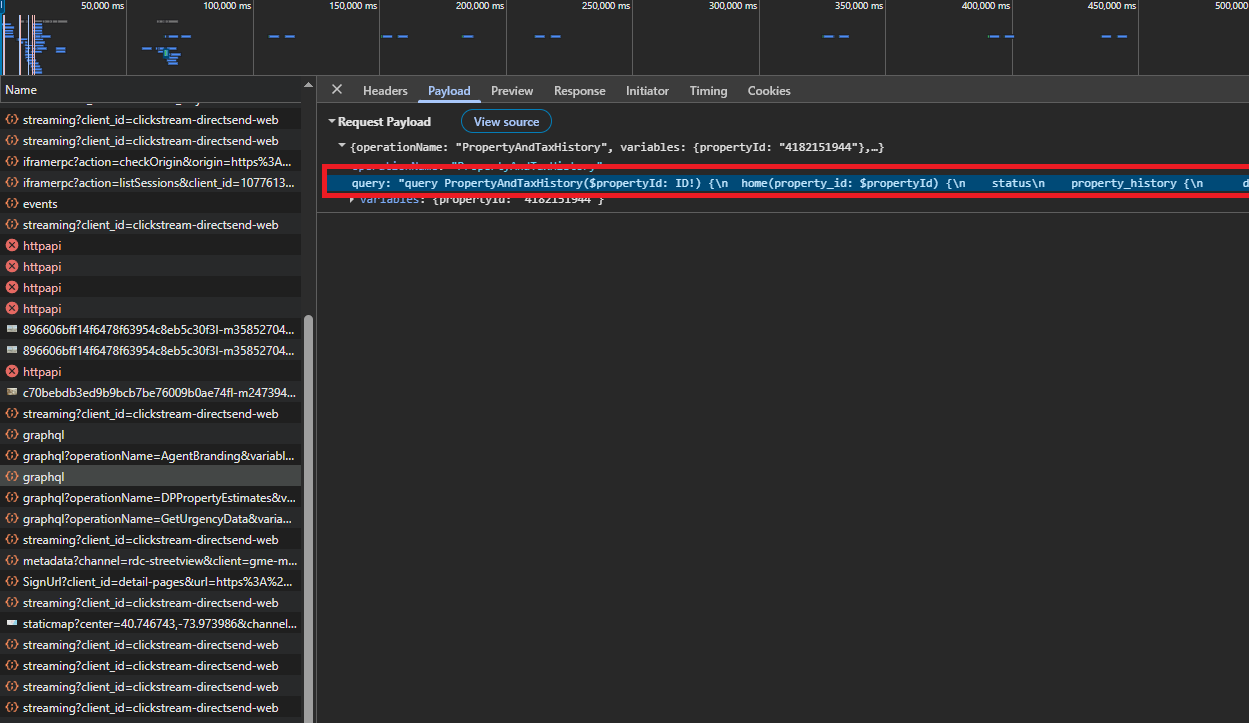Select the graphql?operationName=AgentBranding request

(x=150, y=456)
